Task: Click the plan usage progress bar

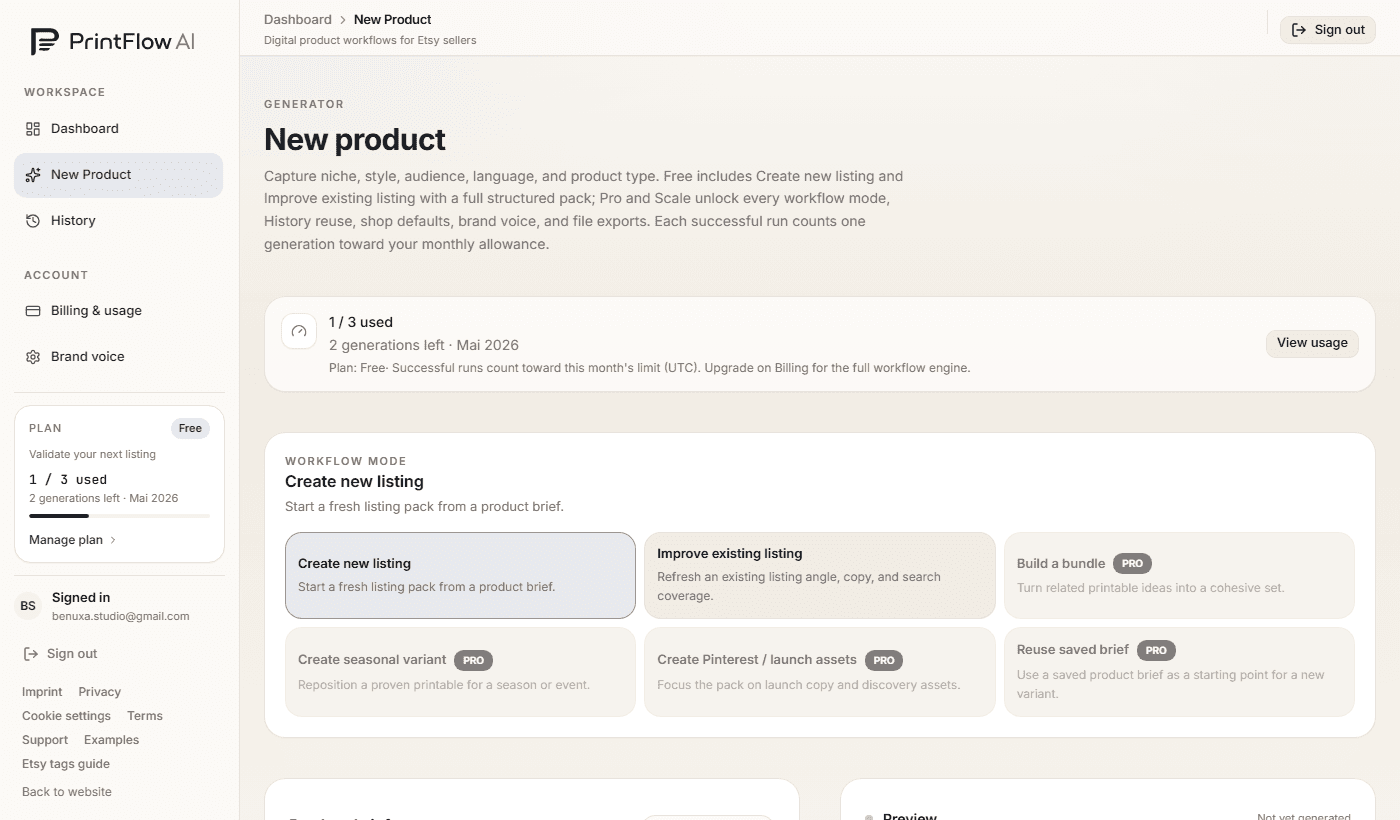Action: [119, 516]
